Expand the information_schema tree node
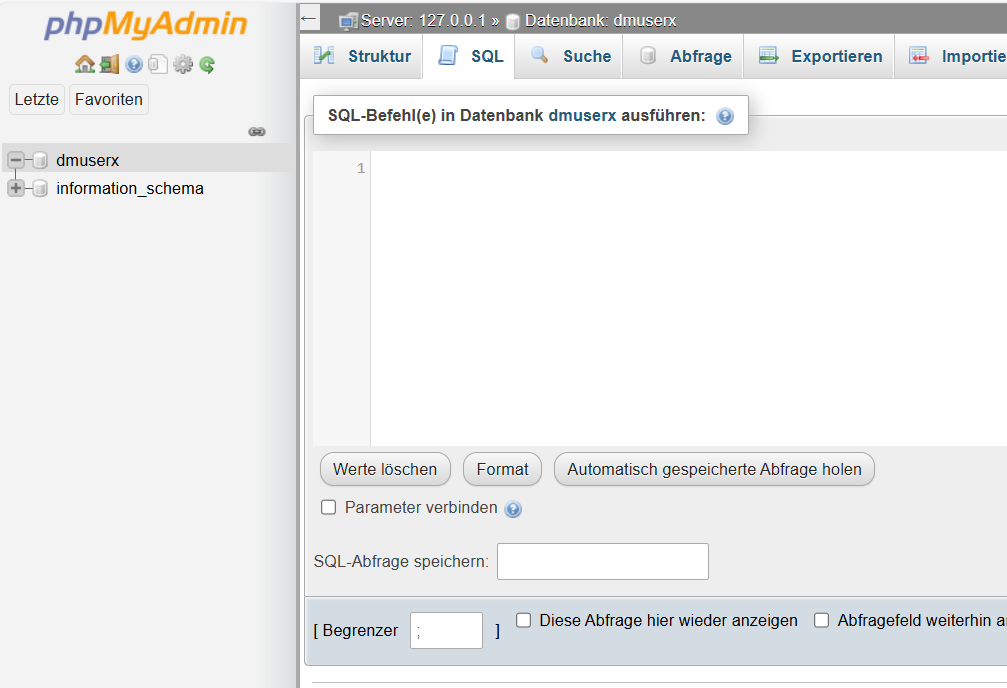 point(16,188)
